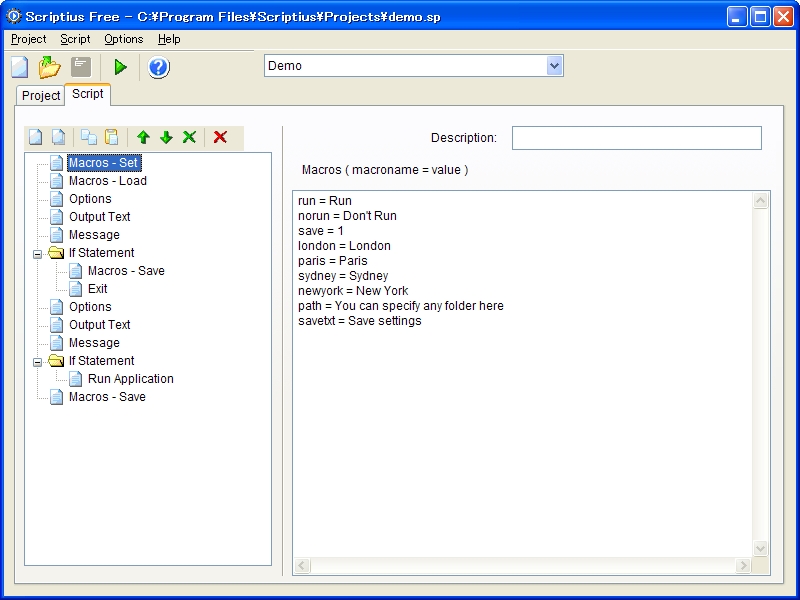Screen dimensions: 800x600
Task: Click the Copy item icon in script toolbar
Action: [x=89, y=137]
